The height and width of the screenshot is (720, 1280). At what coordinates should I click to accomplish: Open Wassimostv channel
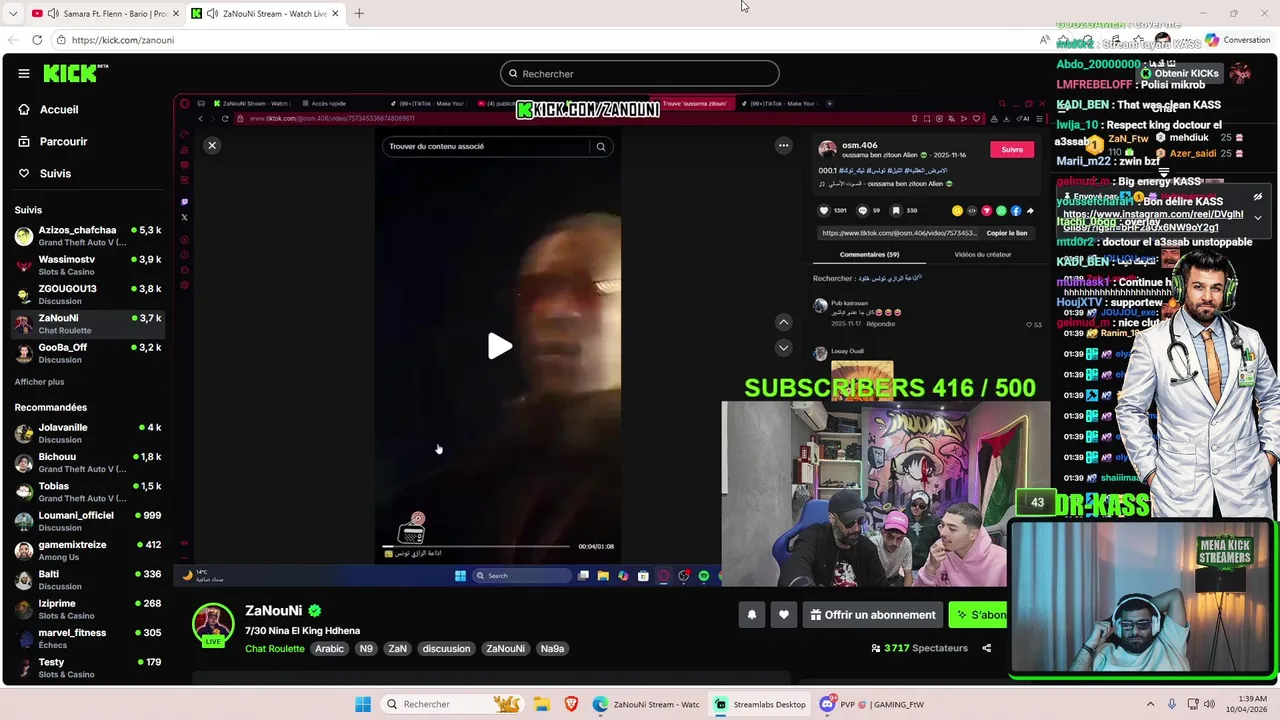click(88, 265)
